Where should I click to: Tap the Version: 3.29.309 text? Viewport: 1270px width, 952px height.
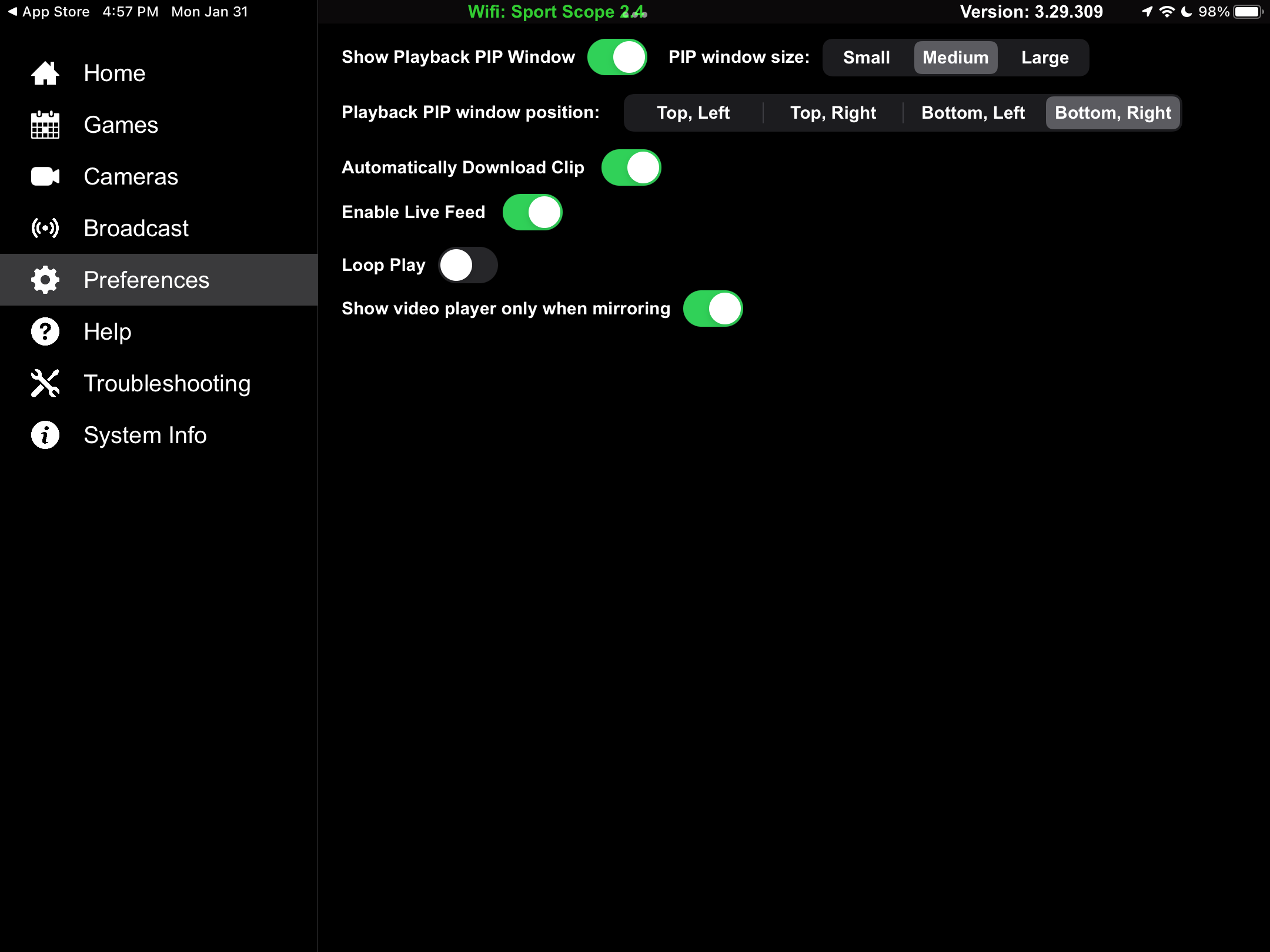1031,12
